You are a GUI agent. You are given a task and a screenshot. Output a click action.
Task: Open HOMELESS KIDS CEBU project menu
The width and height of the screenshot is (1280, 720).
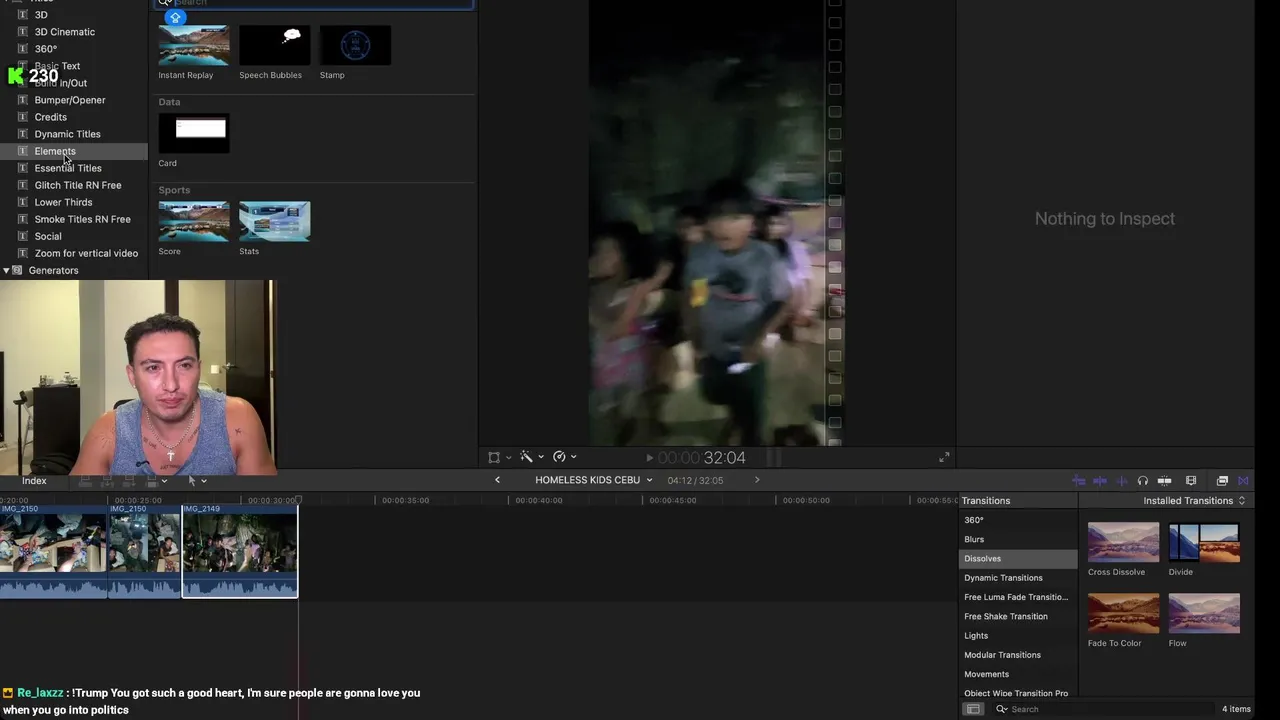click(593, 480)
